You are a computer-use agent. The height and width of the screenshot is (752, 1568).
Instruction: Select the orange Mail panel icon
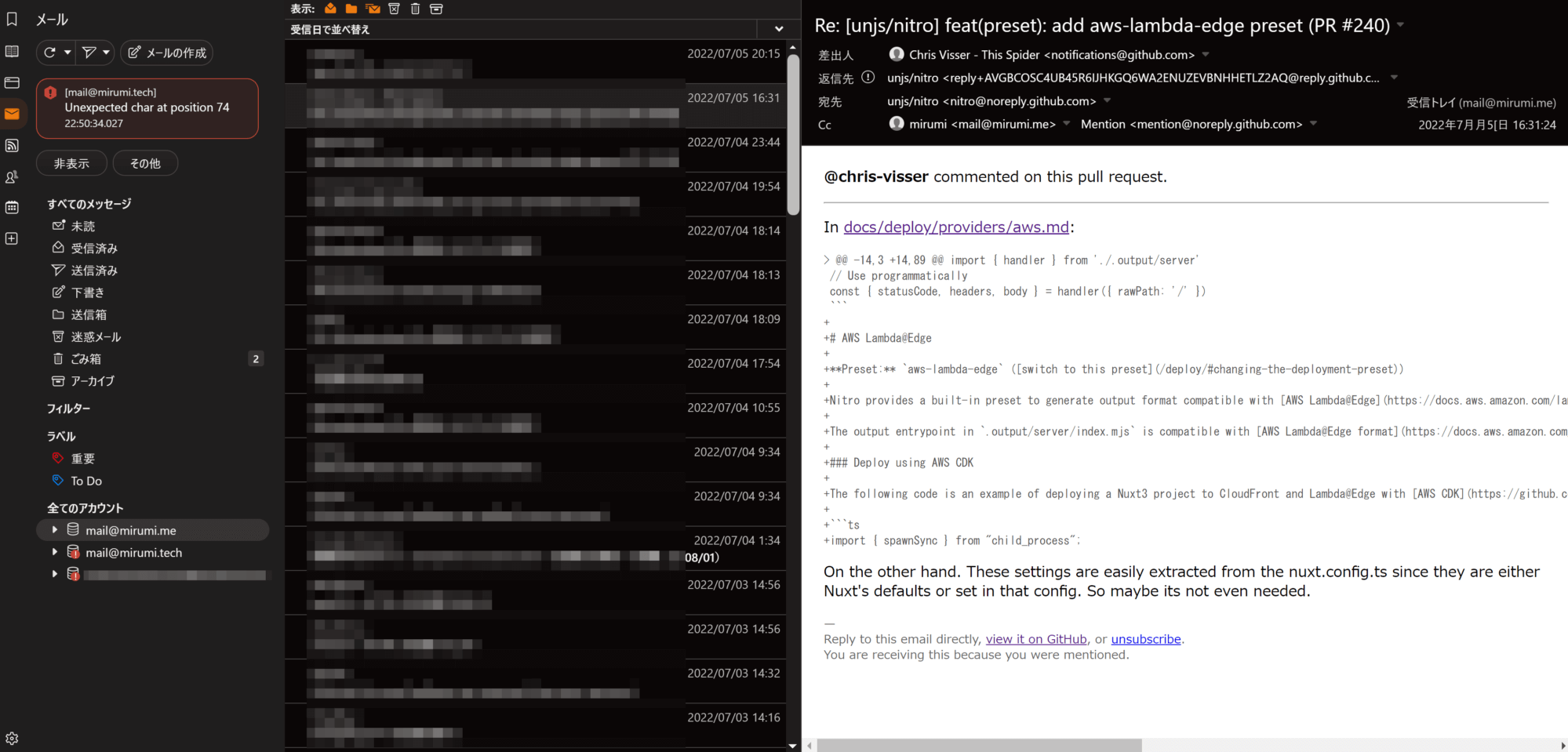pos(12,114)
